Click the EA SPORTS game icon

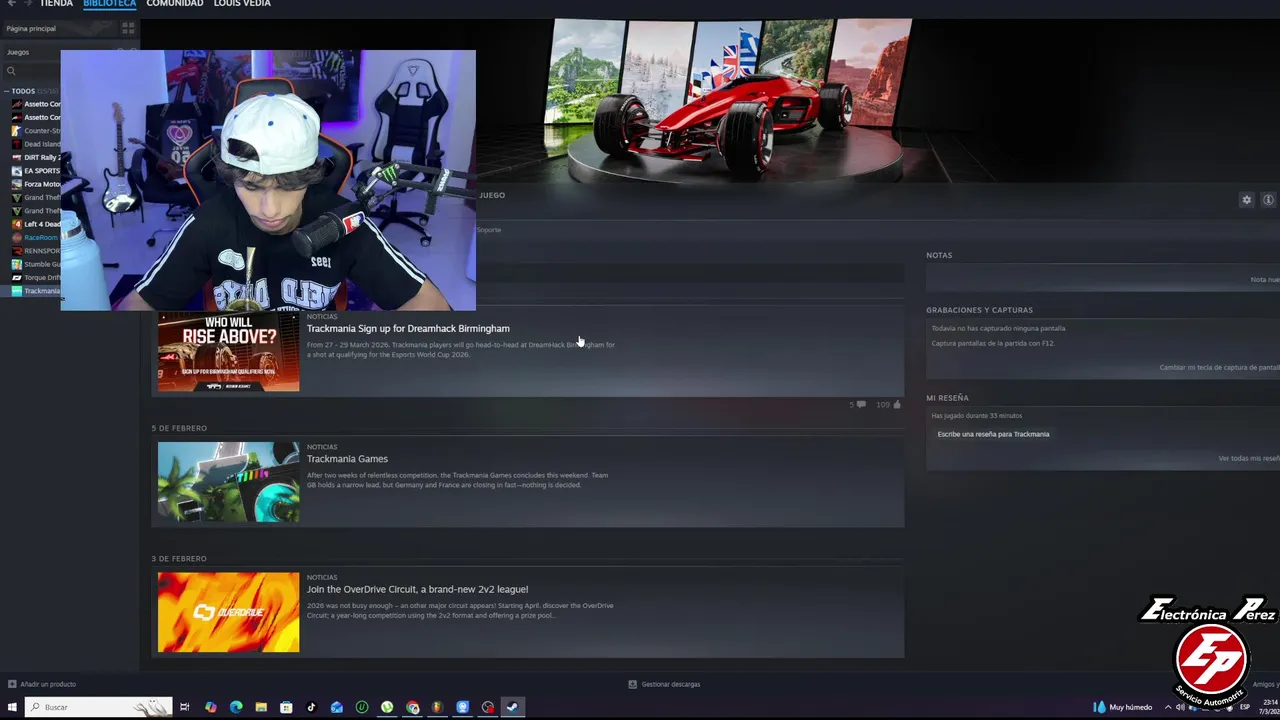click(16, 171)
